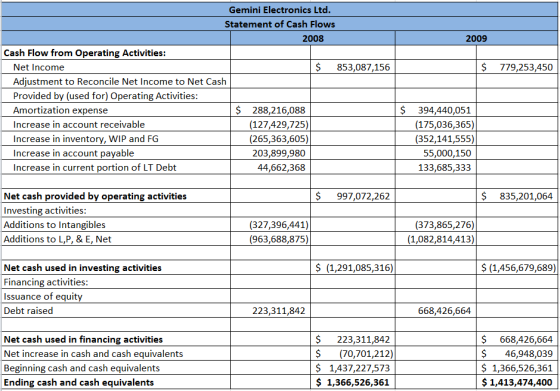Click the 'Statement of Cash Flows' header
The height and width of the screenshot is (391, 560).
[x=280, y=24]
